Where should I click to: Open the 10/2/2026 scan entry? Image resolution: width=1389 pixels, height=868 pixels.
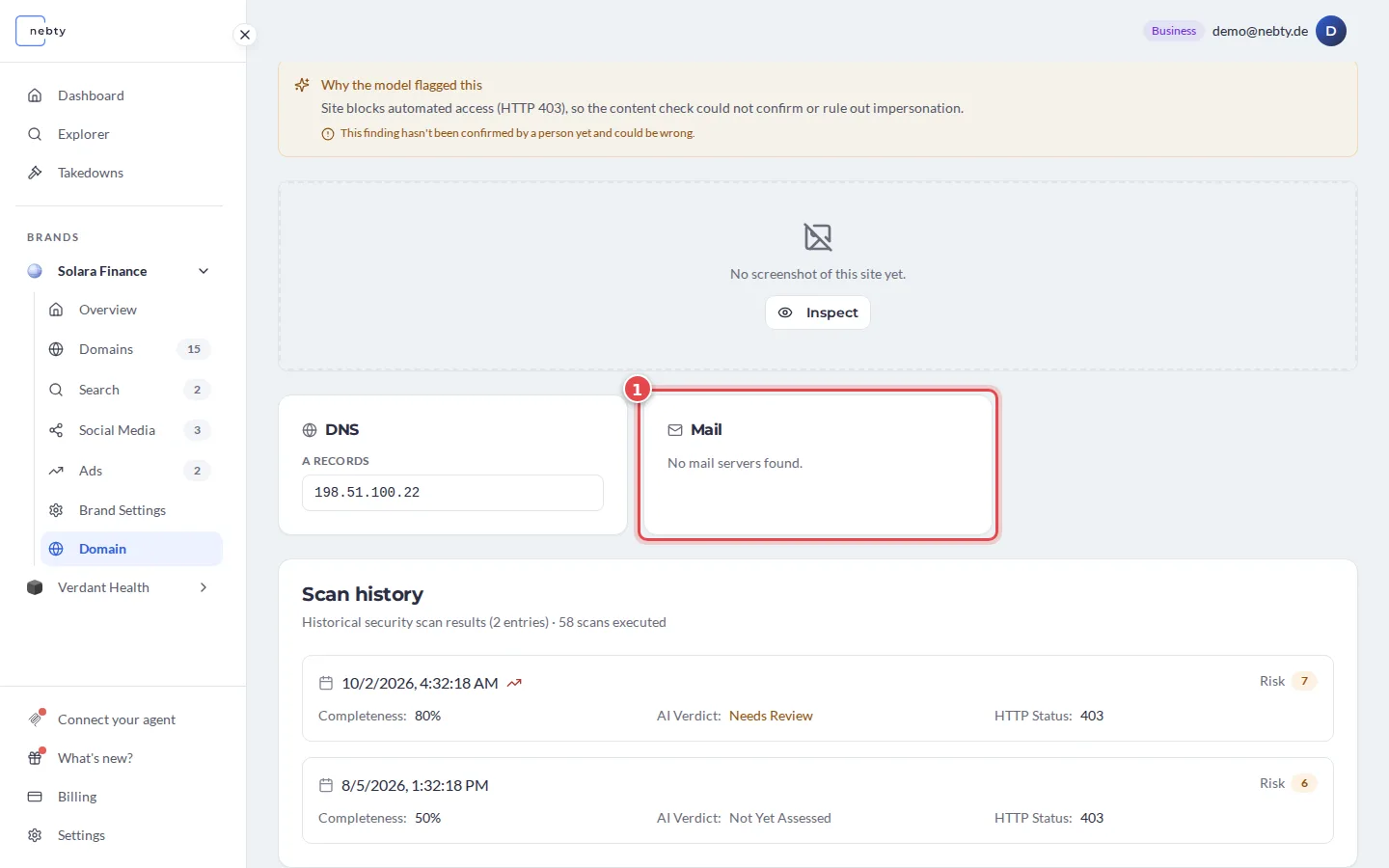pos(818,698)
